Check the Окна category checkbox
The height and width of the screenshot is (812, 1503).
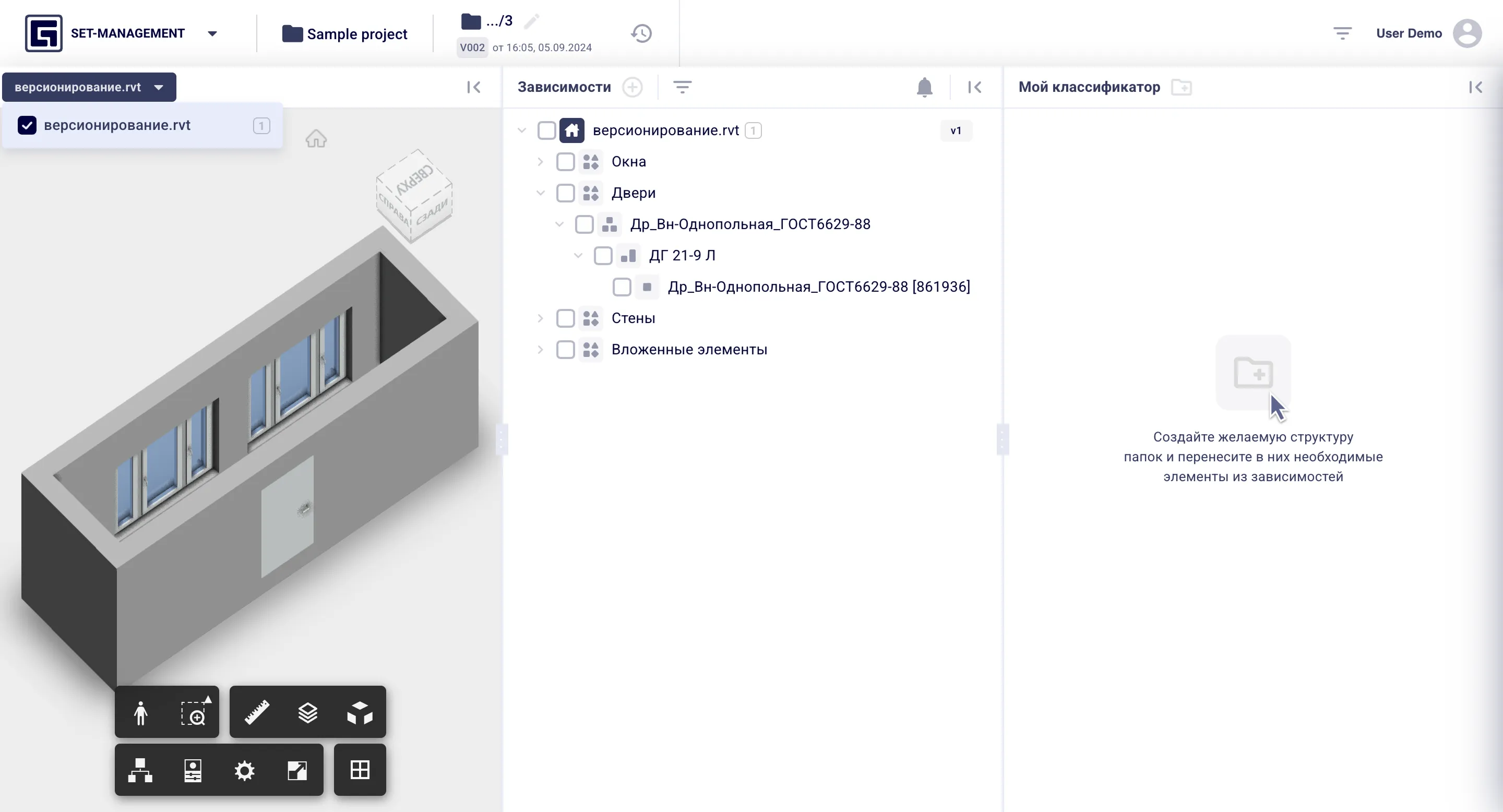click(565, 162)
